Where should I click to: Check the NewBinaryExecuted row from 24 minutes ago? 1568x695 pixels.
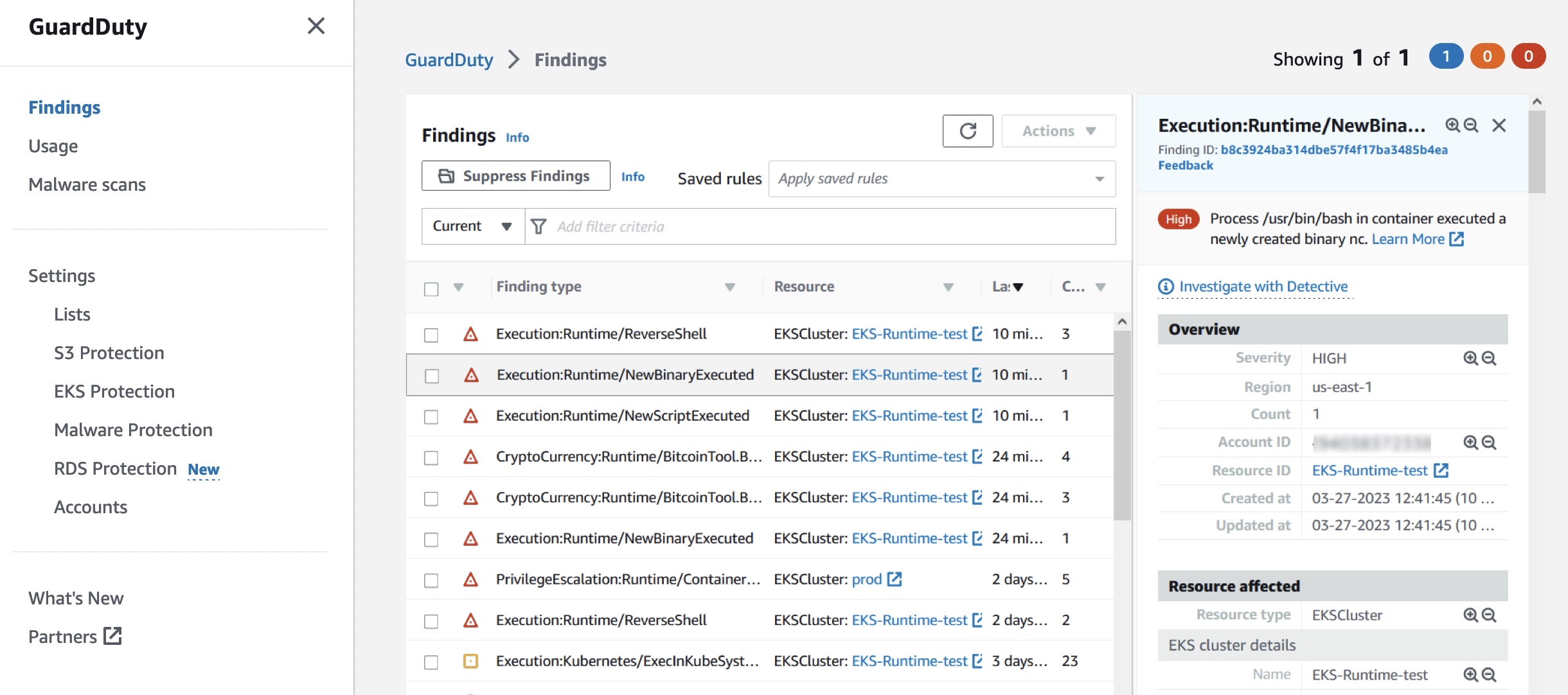click(431, 540)
